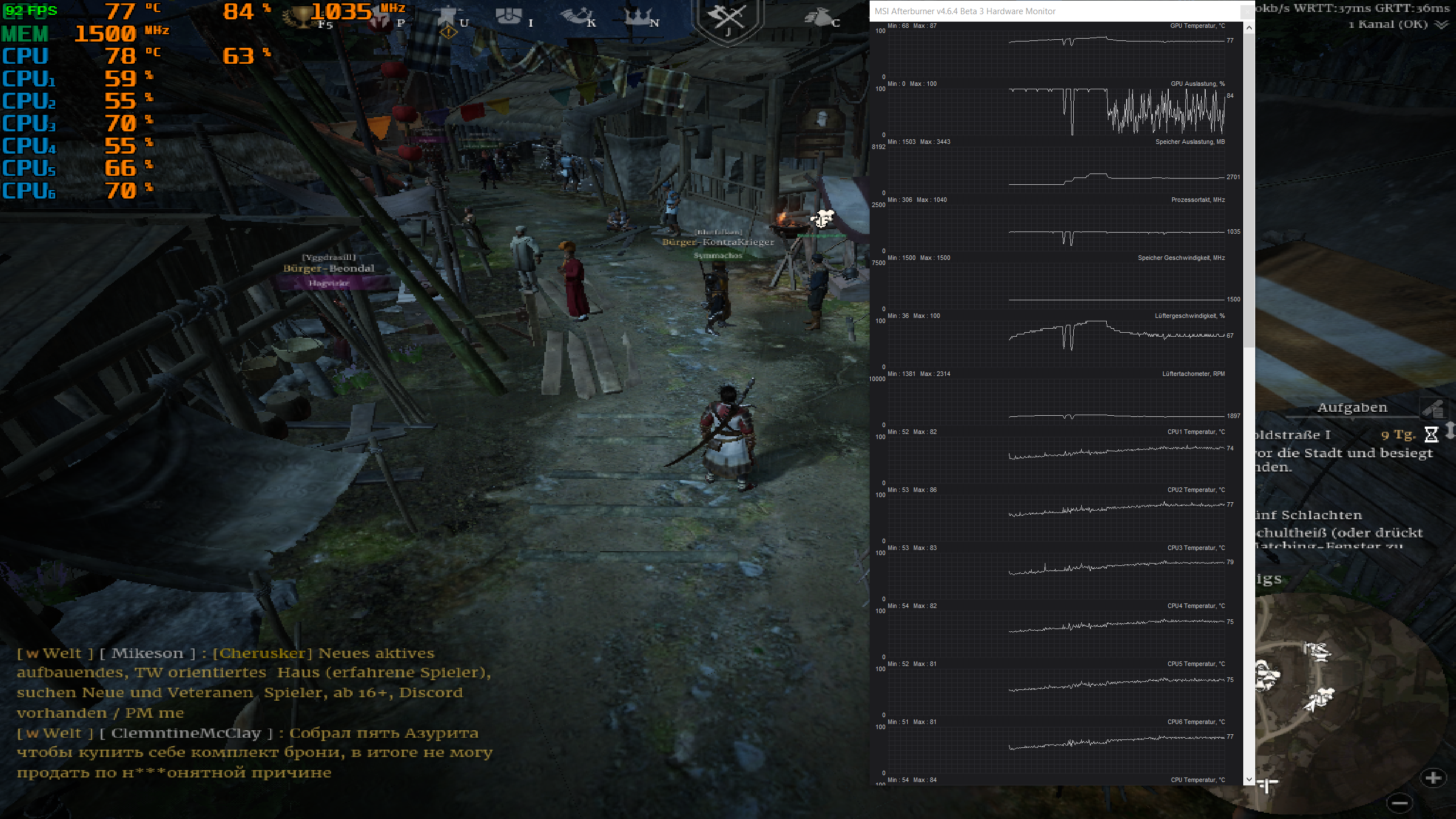Open the armor inventory icon labeled I

(x=508, y=16)
